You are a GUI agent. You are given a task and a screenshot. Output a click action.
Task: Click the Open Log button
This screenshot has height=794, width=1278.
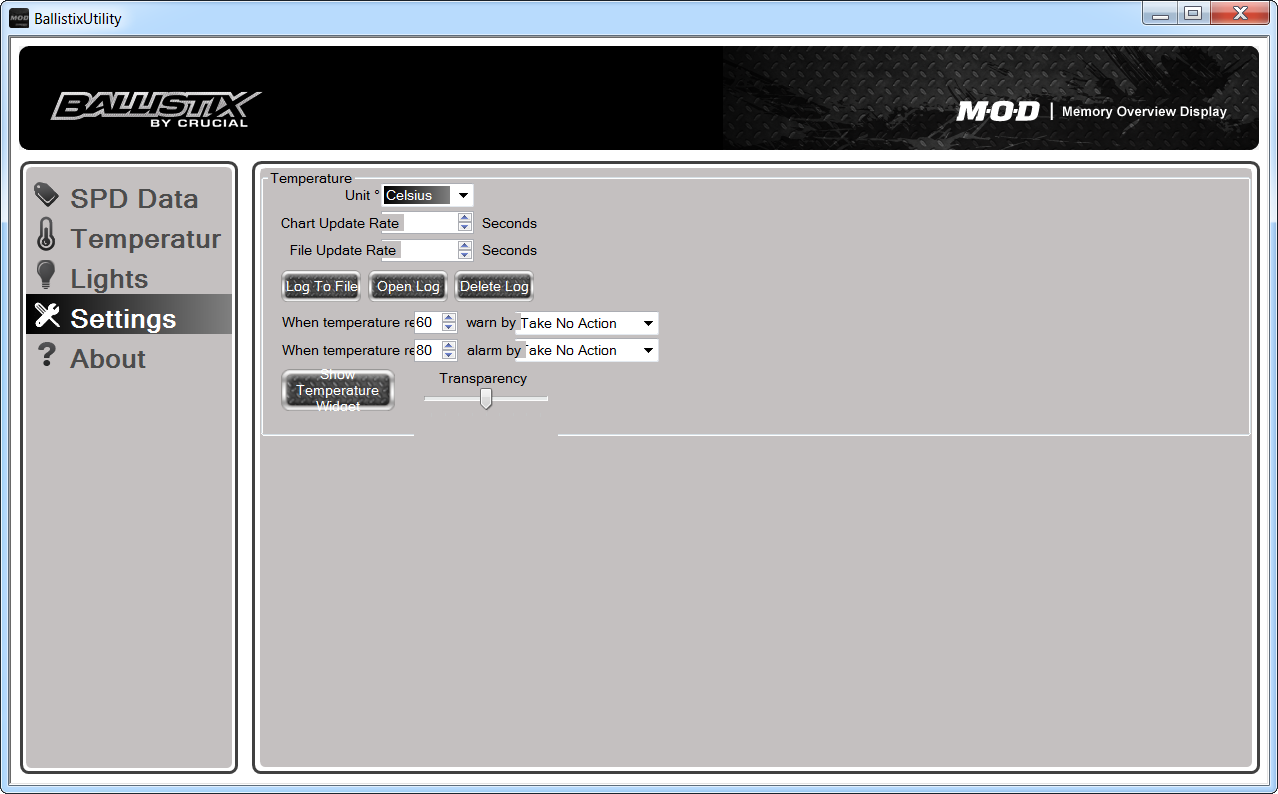pyautogui.click(x=408, y=287)
